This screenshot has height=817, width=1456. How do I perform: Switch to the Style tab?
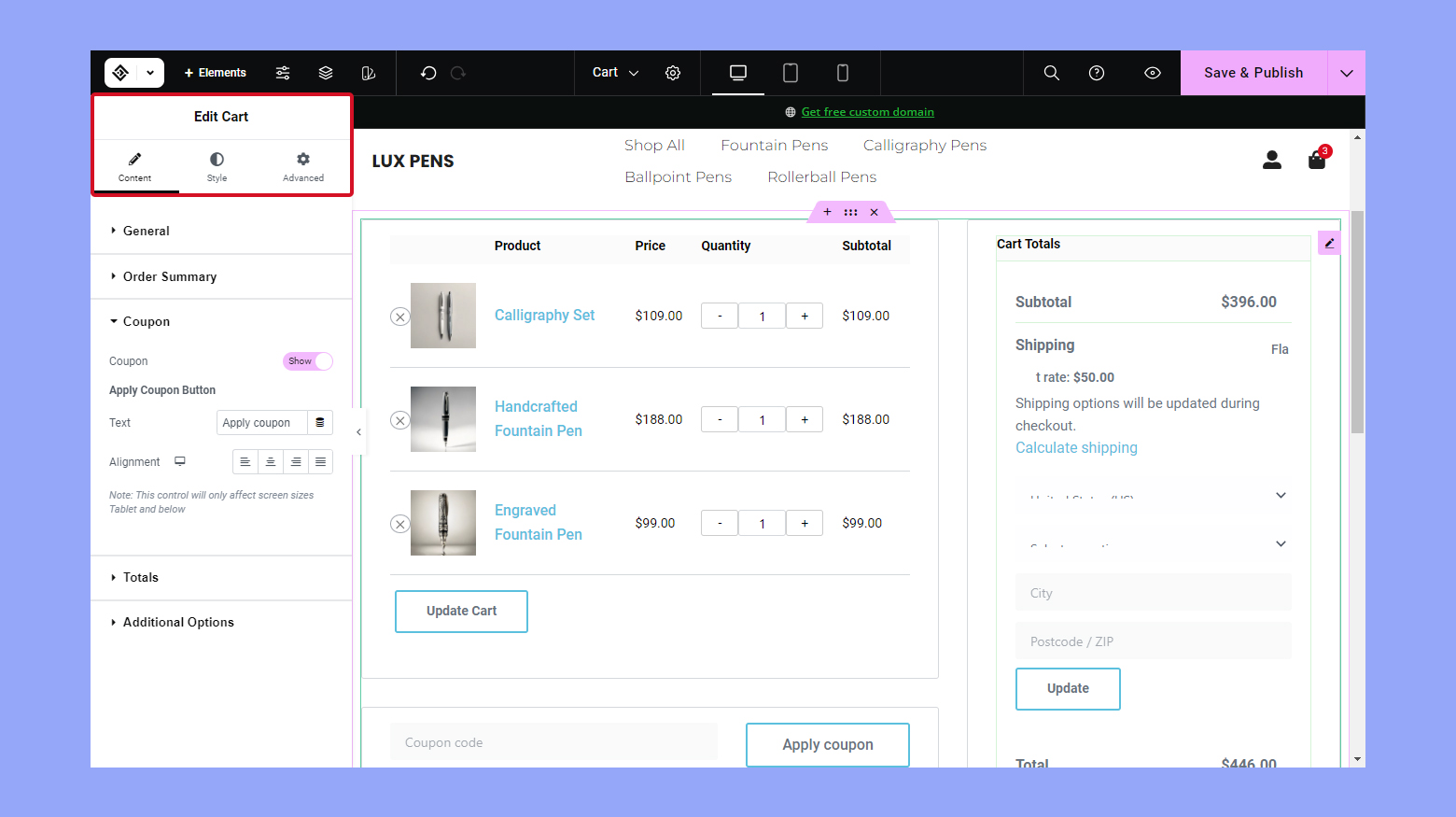pos(217,167)
